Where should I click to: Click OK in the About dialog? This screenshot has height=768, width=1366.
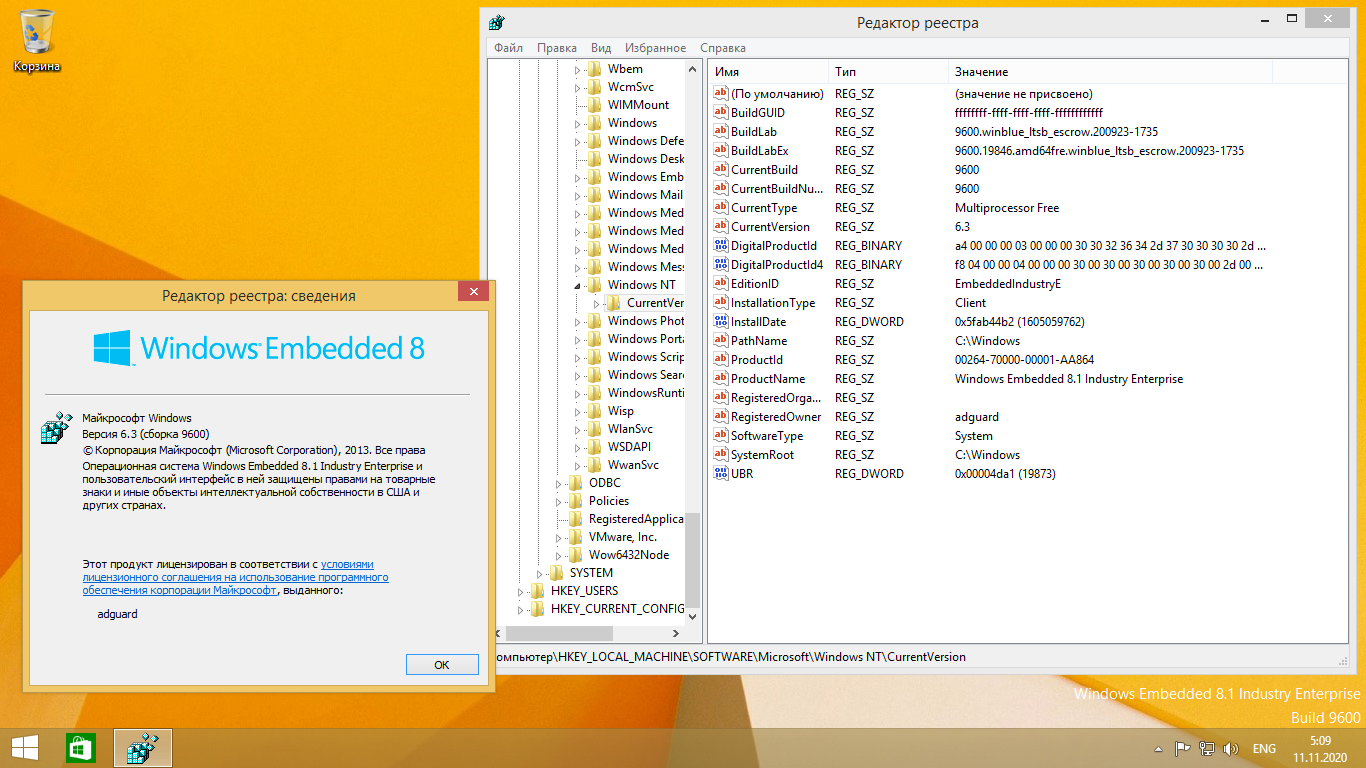point(442,664)
